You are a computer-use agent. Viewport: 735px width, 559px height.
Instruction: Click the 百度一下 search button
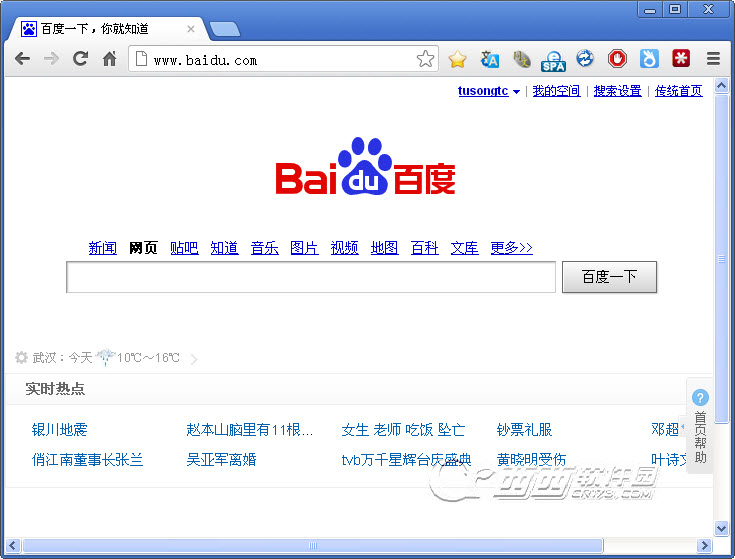[x=609, y=277]
